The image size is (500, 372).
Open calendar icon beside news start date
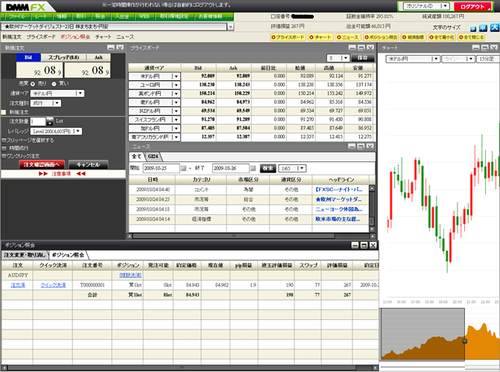(183, 168)
